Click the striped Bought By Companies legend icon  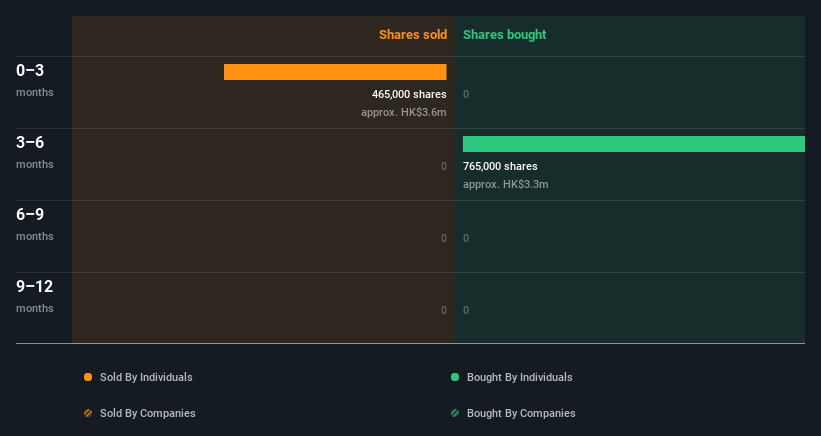coord(455,413)
